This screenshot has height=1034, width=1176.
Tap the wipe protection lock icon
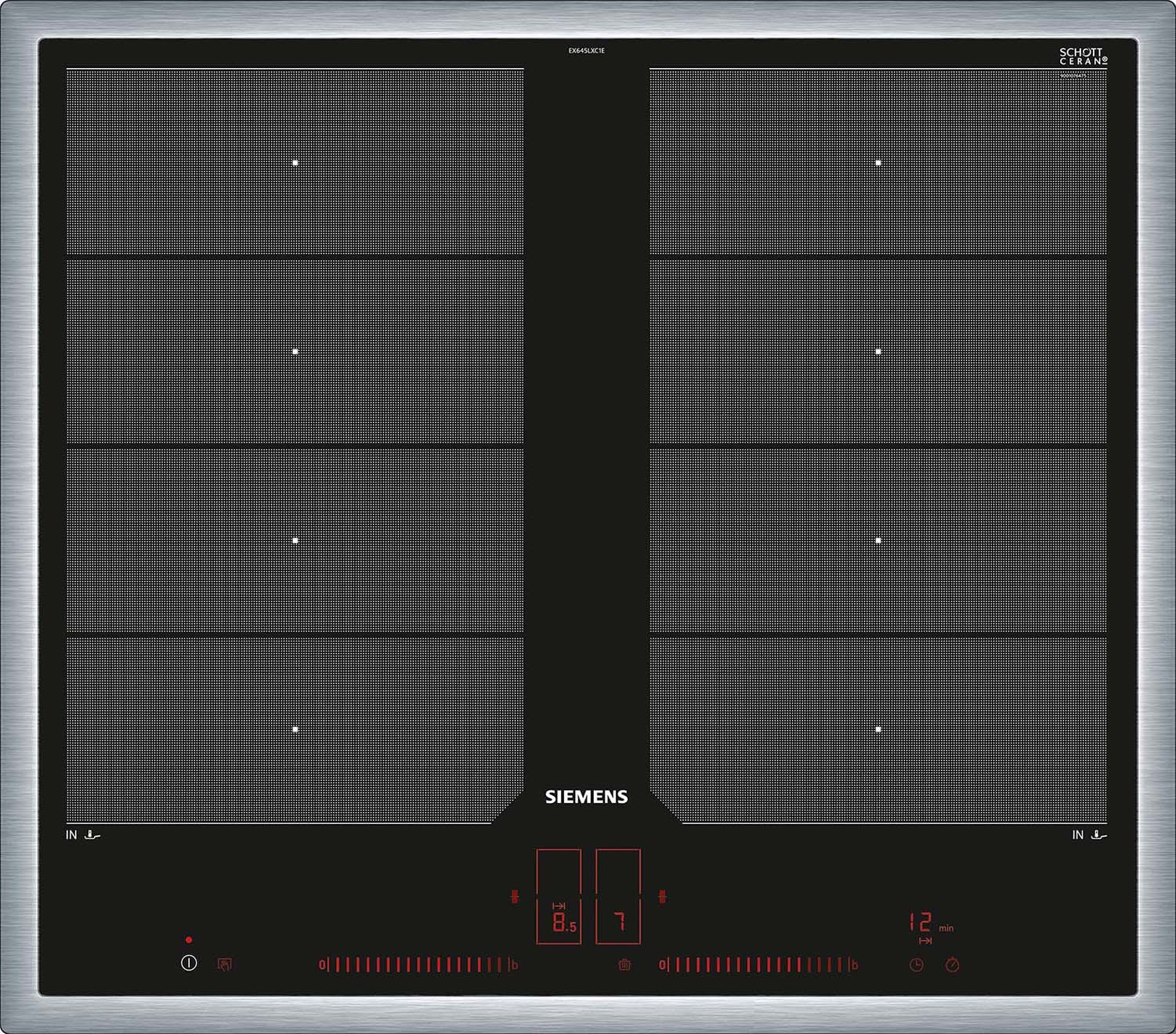pyautogui.click(x=224, y=964)
